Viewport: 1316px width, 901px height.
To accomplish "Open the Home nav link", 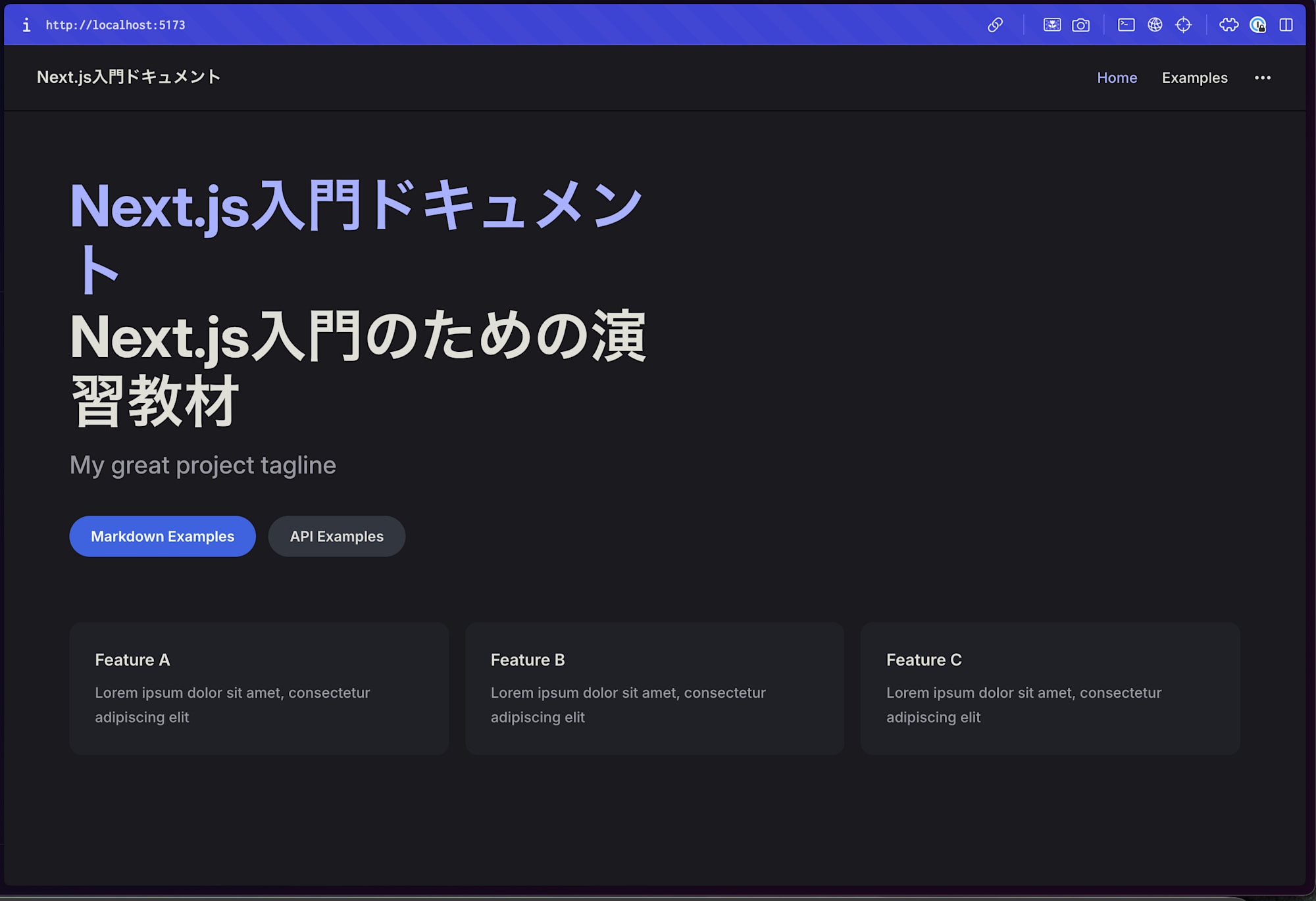I will pyautogui.click(x=1117, y=78).
